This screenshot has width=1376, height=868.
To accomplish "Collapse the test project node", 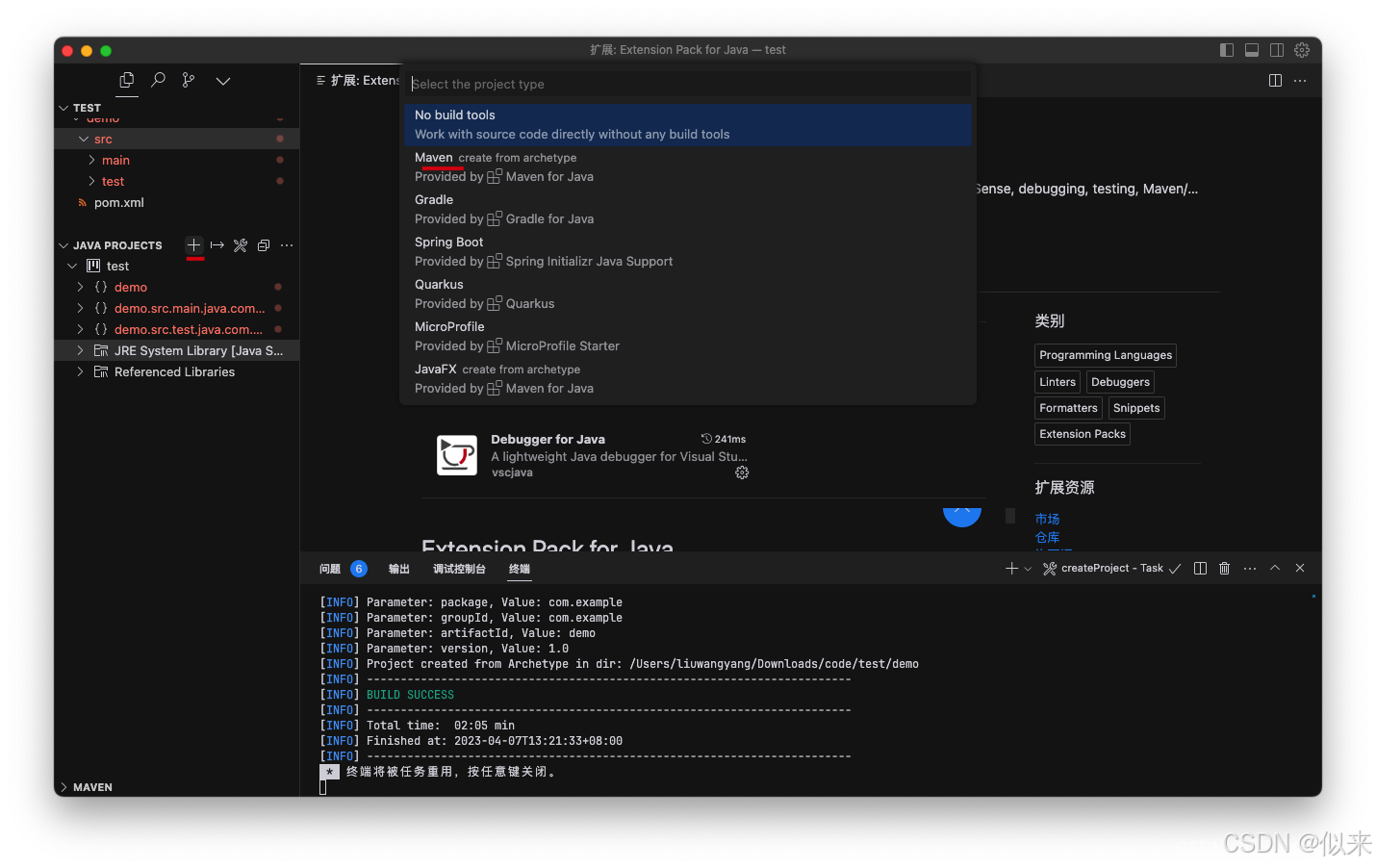I will tap(176, 267).
